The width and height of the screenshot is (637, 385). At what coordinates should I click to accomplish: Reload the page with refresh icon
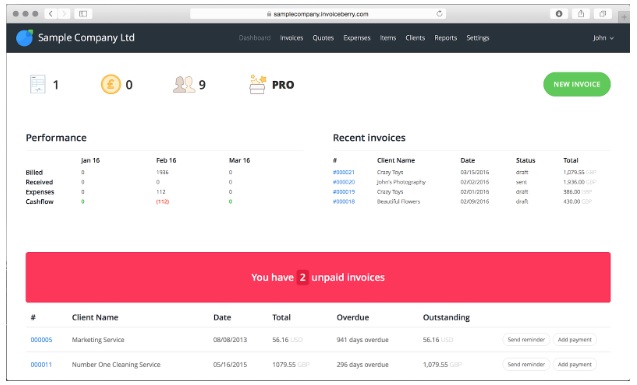pos(439,14)
